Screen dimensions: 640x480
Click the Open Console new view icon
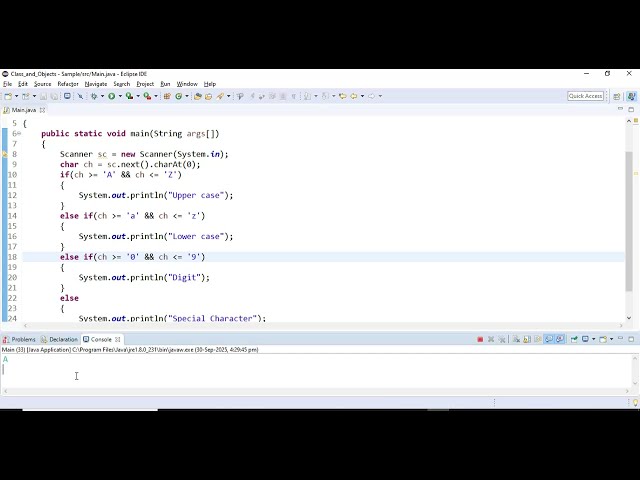603,340
